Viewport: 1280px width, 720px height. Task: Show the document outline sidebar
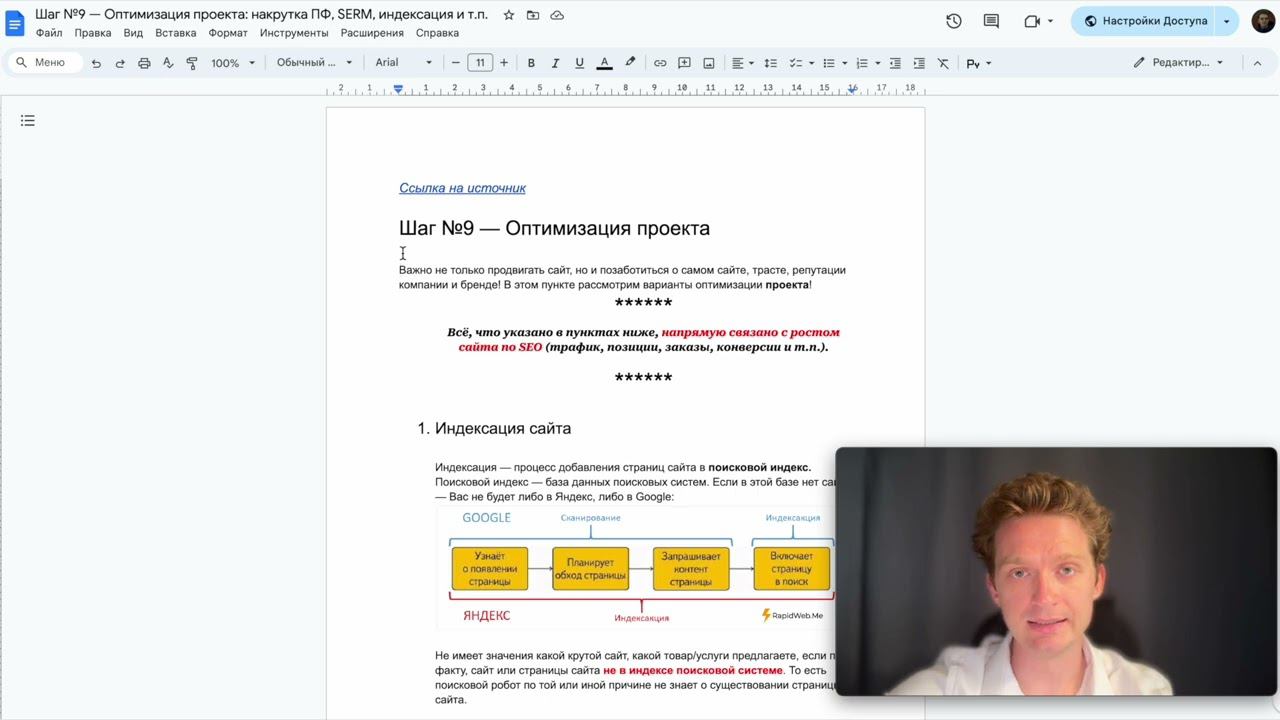(28, 121)
